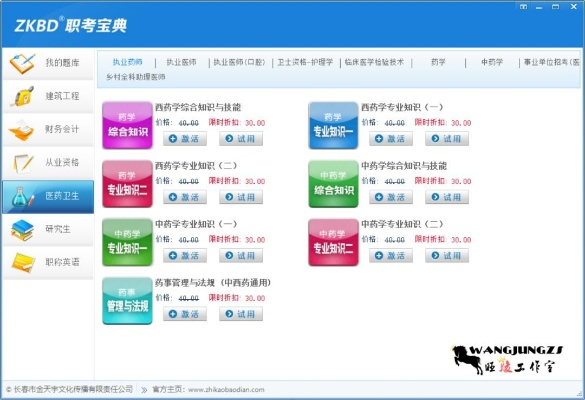Click the 医药卫生 flask icon

(22, 196)
